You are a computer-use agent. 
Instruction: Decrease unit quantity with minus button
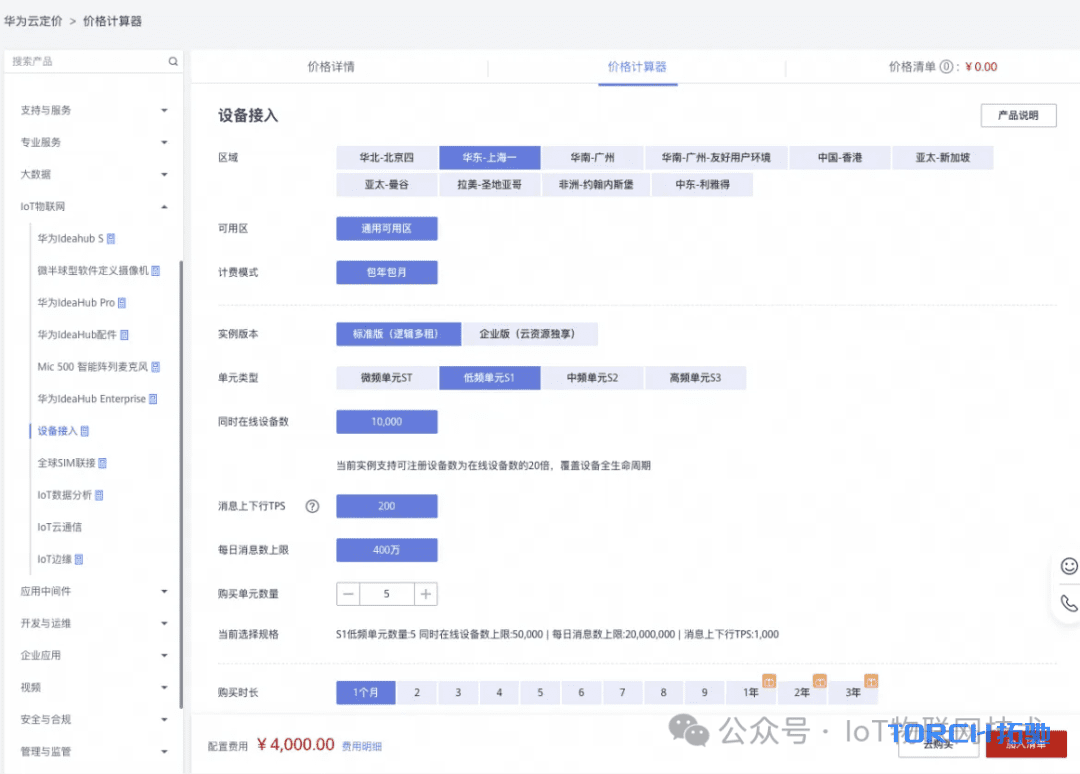click(x=348, y=594)
